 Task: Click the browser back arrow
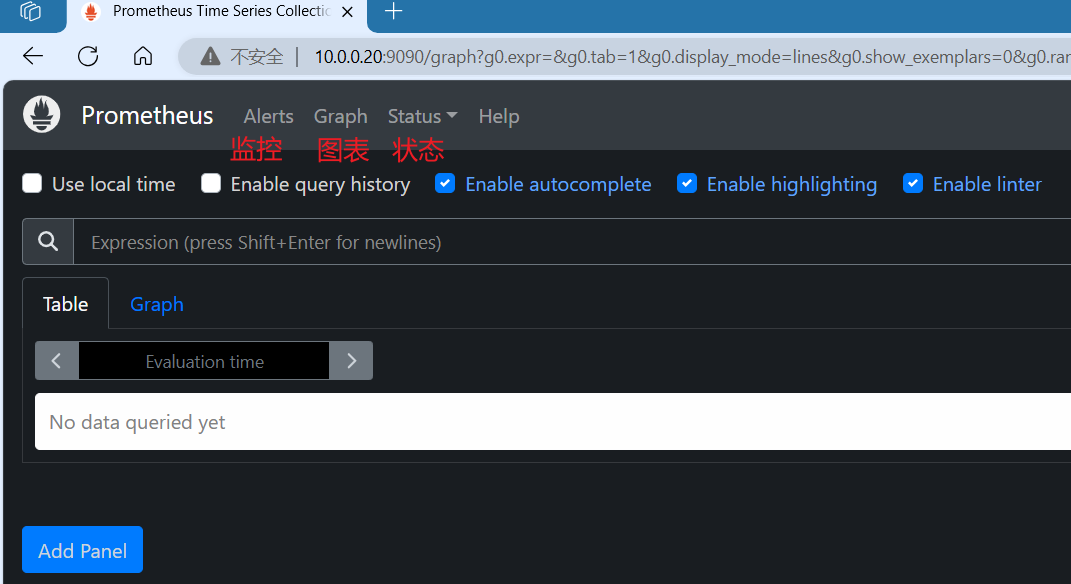[x=33, y=56]
